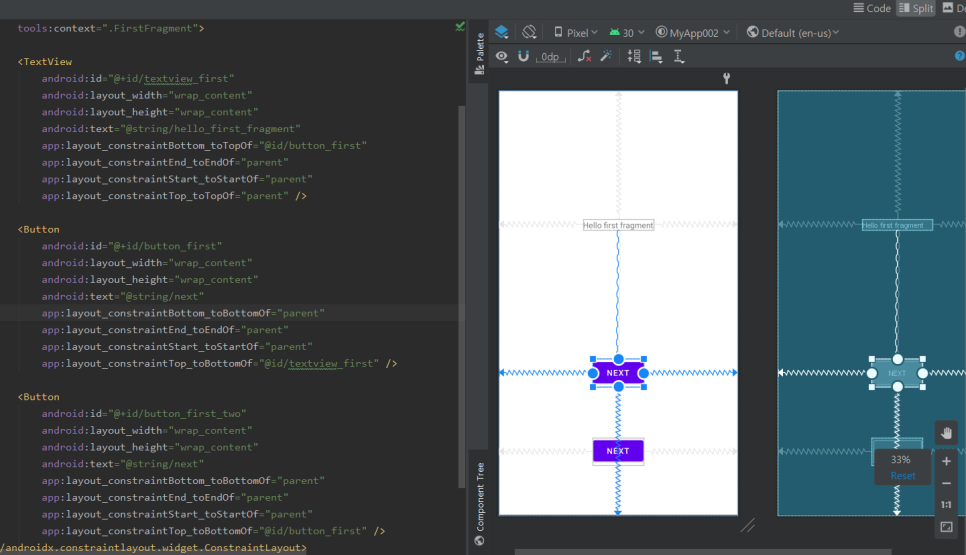Click the right constraint handle of selected NEXT button
This screenshot has height=555, width=966.
[x=643, y=373]
